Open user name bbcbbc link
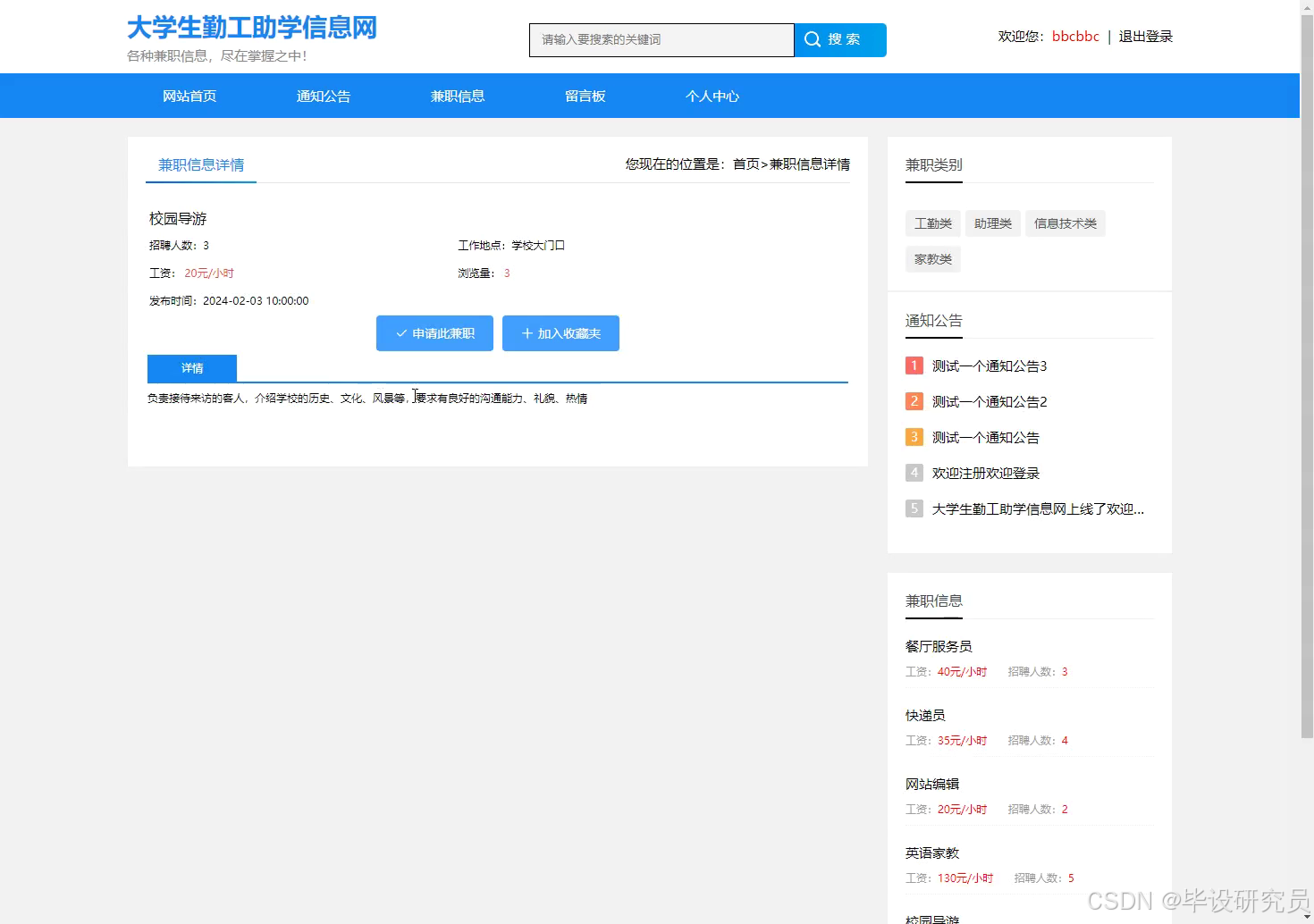The width and height of the screenshot is (1314, 924). click(x=1075, y=37)
